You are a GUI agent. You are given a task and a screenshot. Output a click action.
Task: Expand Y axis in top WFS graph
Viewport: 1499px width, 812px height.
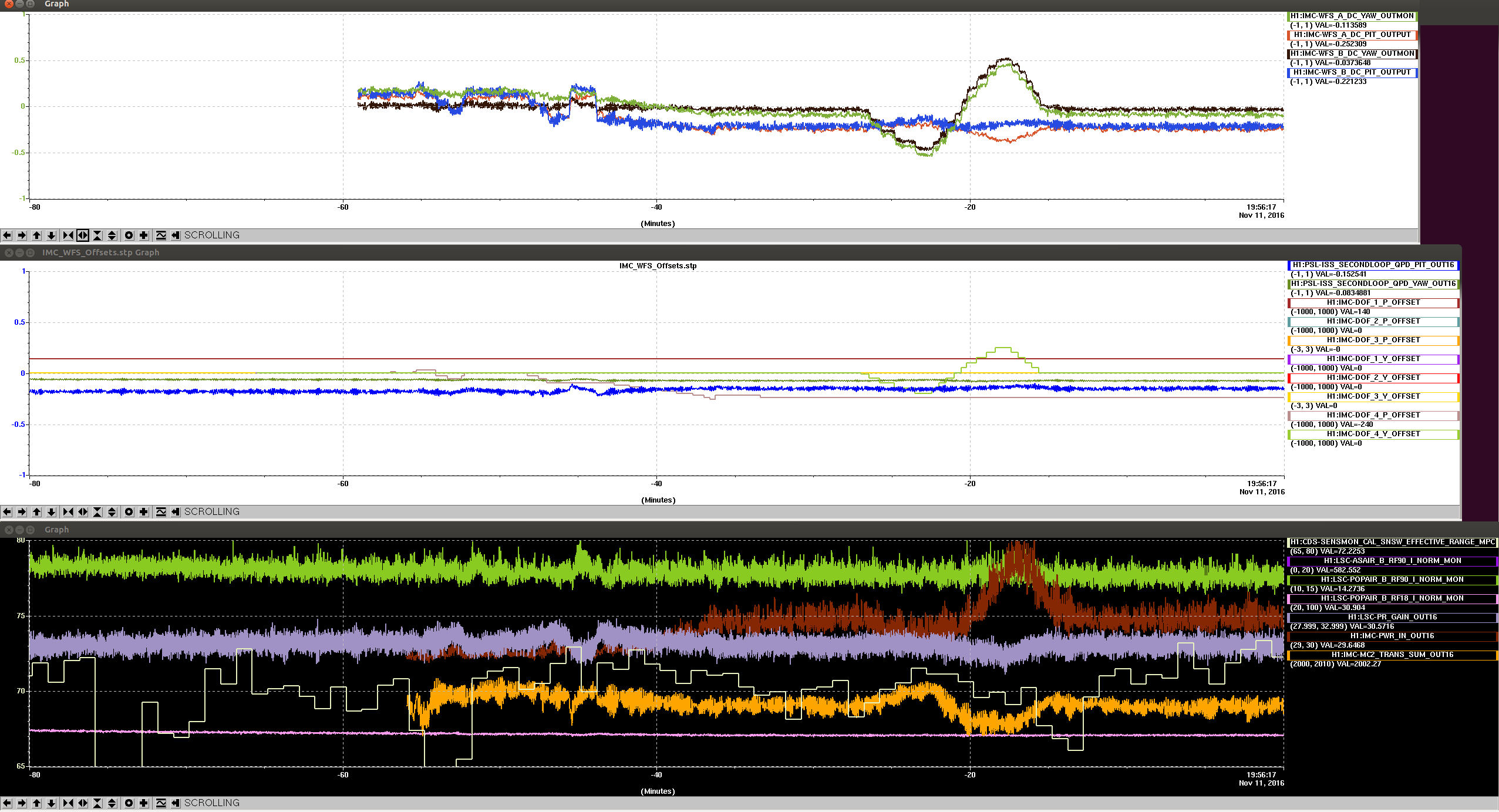pyautogui.click(x=112, y=235)
